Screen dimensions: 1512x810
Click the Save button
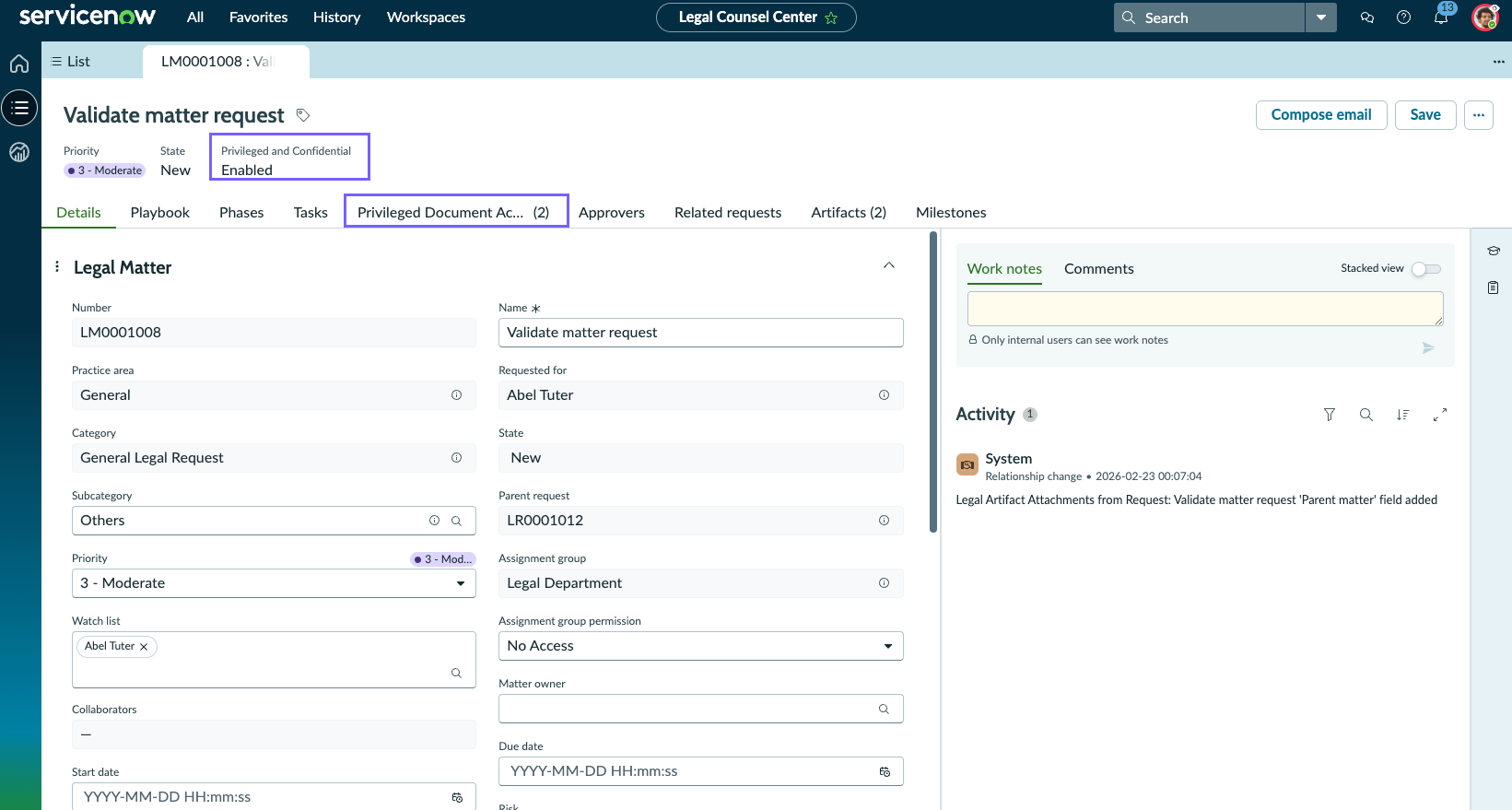pos(1425,115)
